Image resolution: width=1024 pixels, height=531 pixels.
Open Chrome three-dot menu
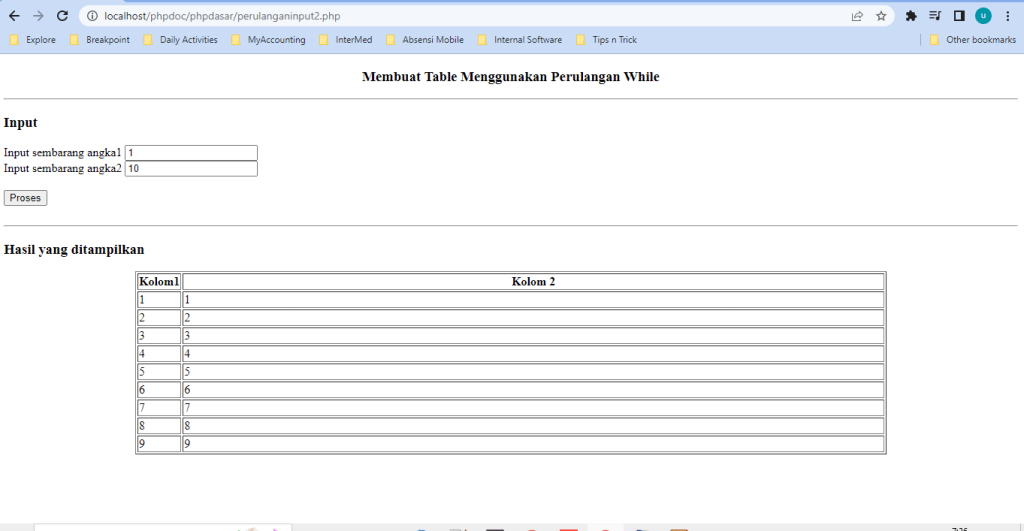point(1007,16)
